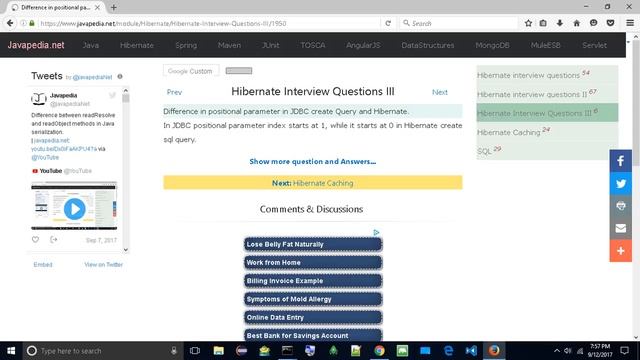
Task: Play the YouTube video thumbnail in tweet
Action: [74, 209]
